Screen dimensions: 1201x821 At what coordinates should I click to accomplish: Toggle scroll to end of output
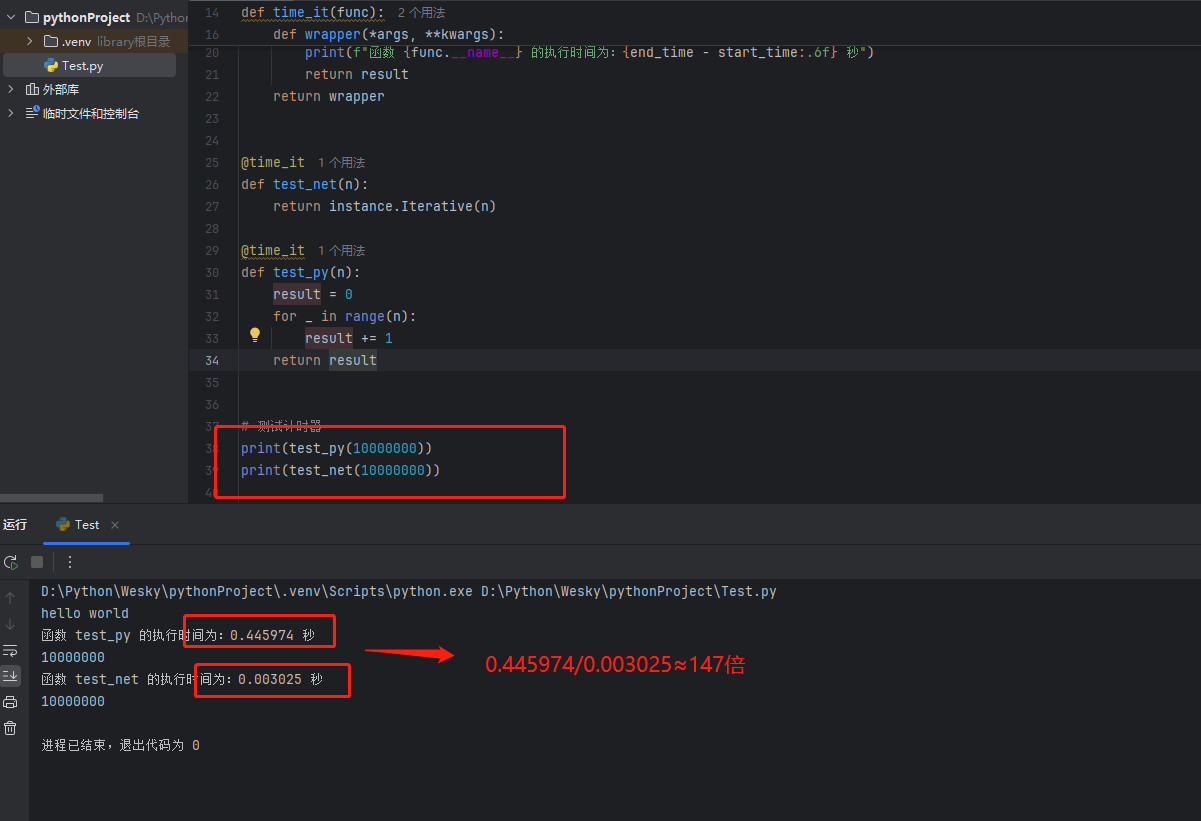click(11, 676)
